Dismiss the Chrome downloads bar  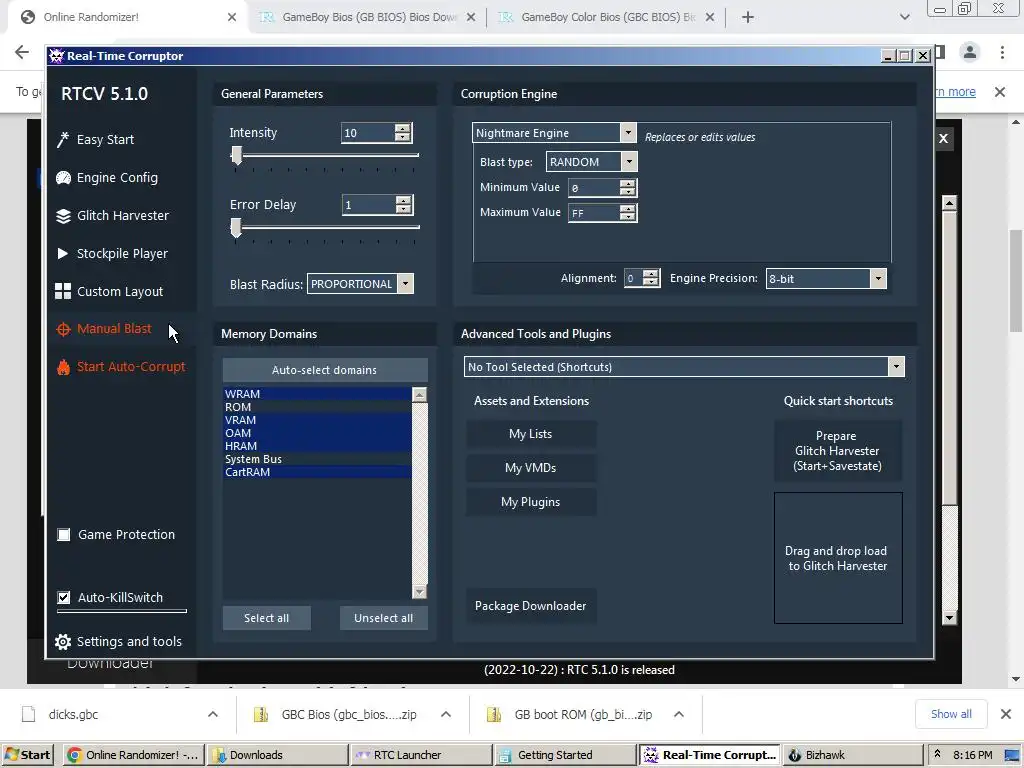click(1006, 714)
